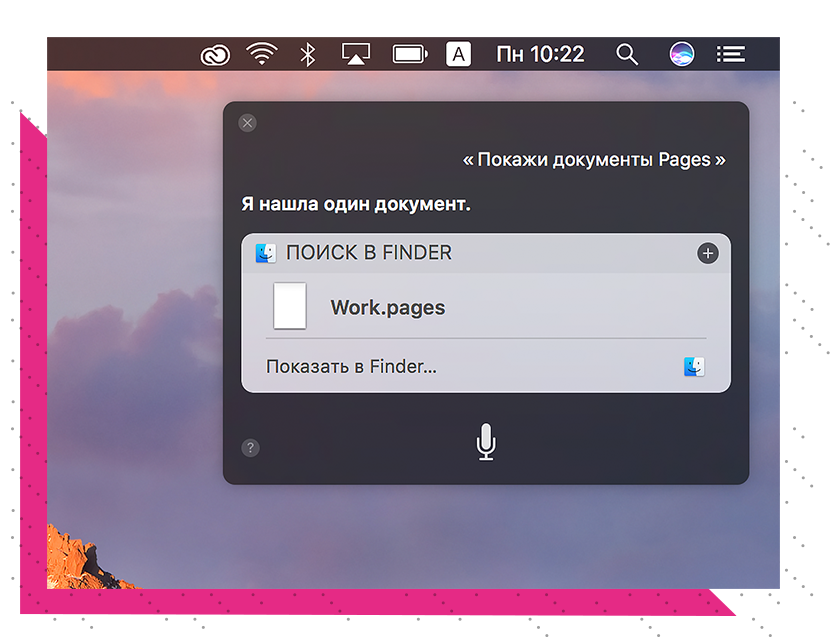
Task: Click the Показать в Finder… link
Action: tap(351, 366)
